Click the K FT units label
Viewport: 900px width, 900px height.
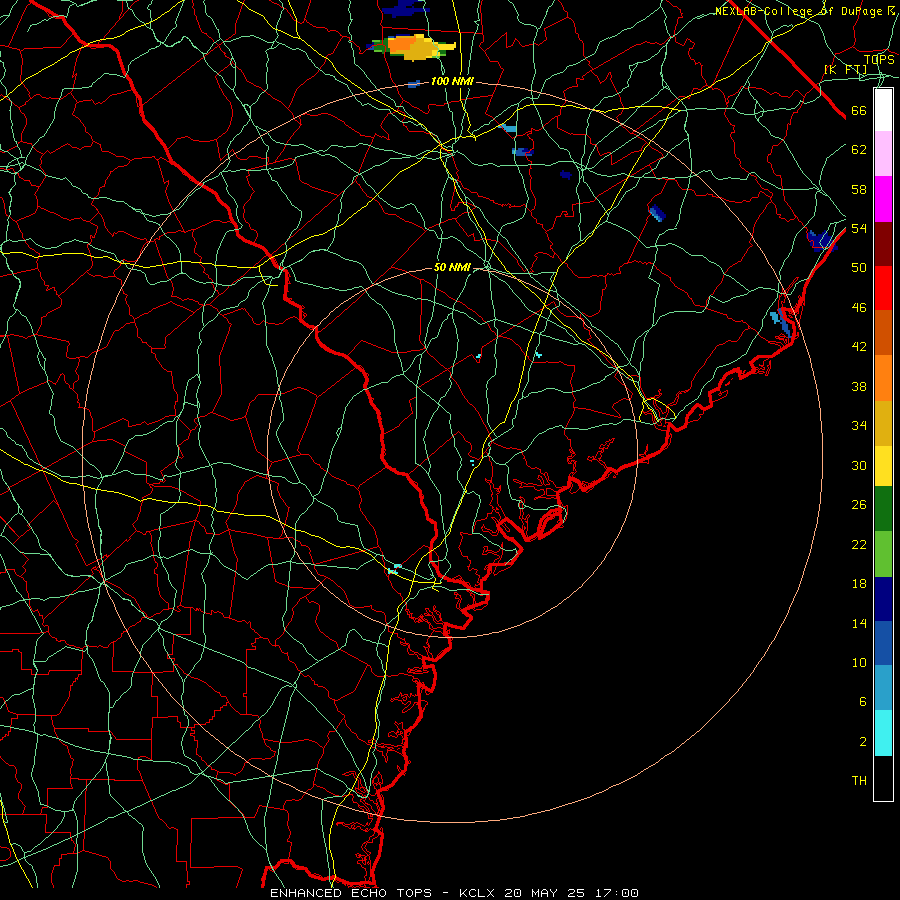(845, 70)
